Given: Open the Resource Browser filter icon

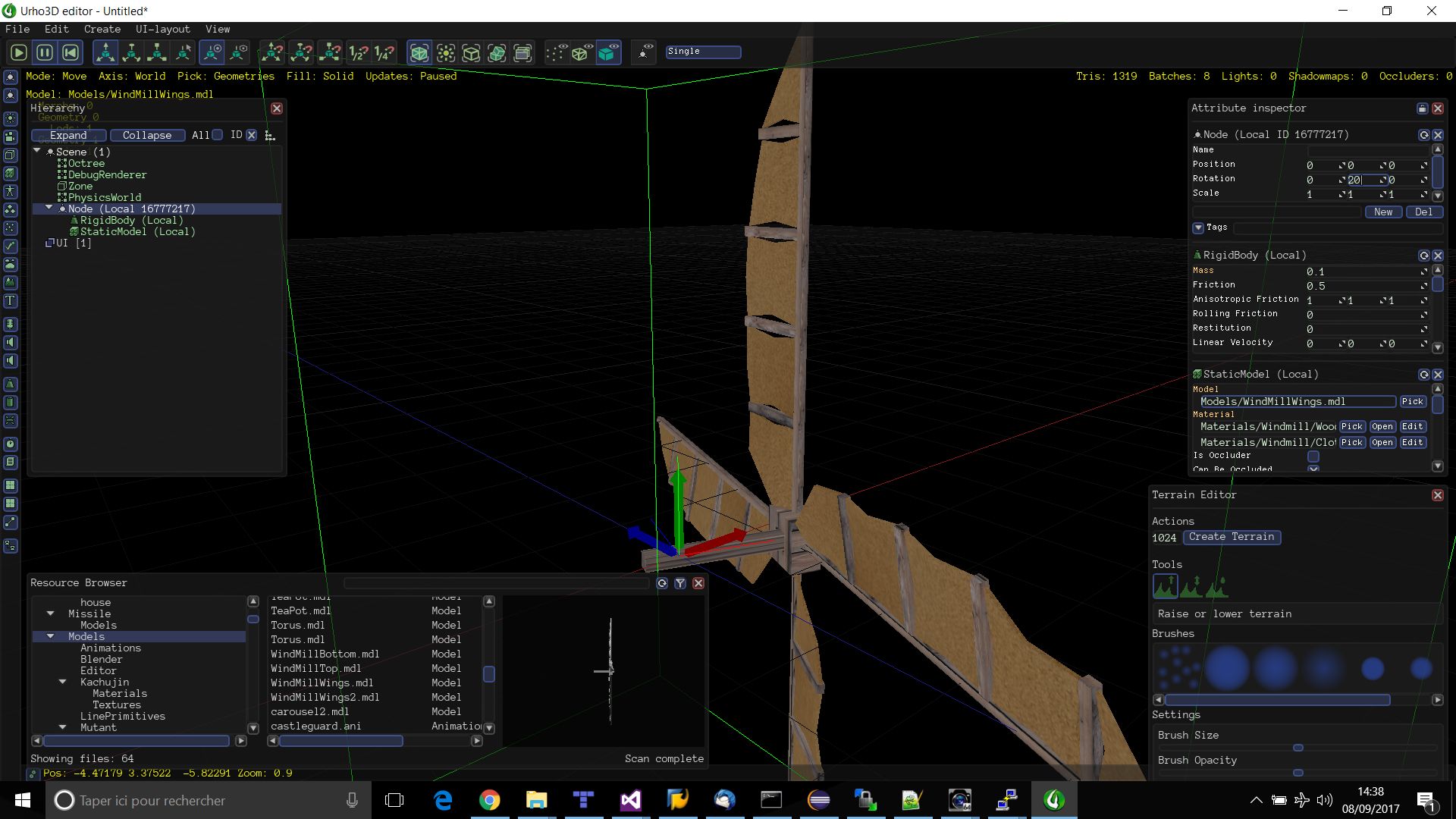Looking at the screenshot, I should [x=680, y=583].
